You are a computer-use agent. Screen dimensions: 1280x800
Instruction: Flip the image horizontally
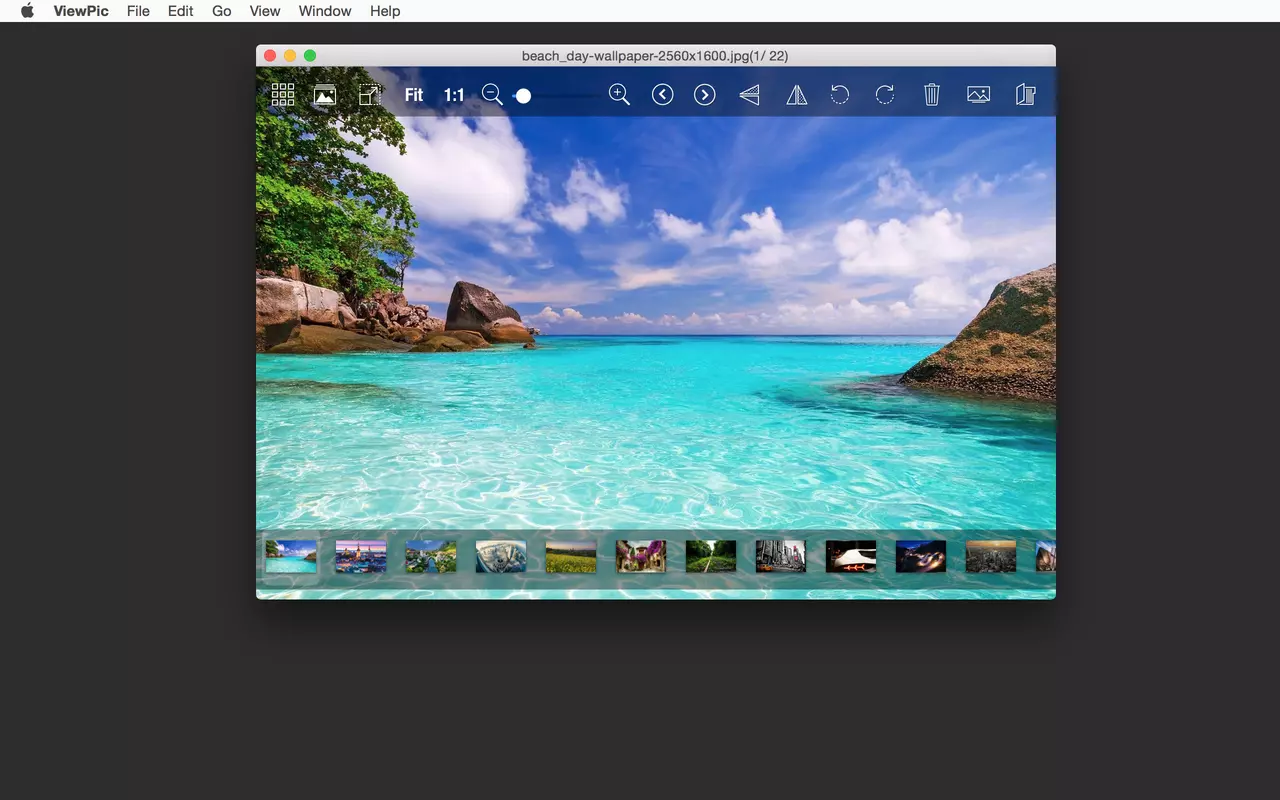pos(797,95)
